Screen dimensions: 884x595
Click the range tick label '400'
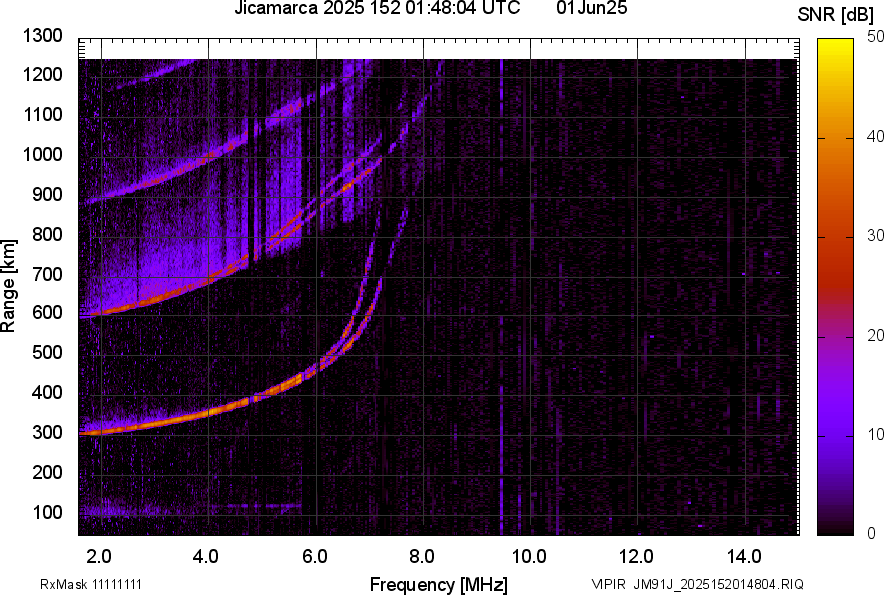pyautogui.click(x=47, y=393)
